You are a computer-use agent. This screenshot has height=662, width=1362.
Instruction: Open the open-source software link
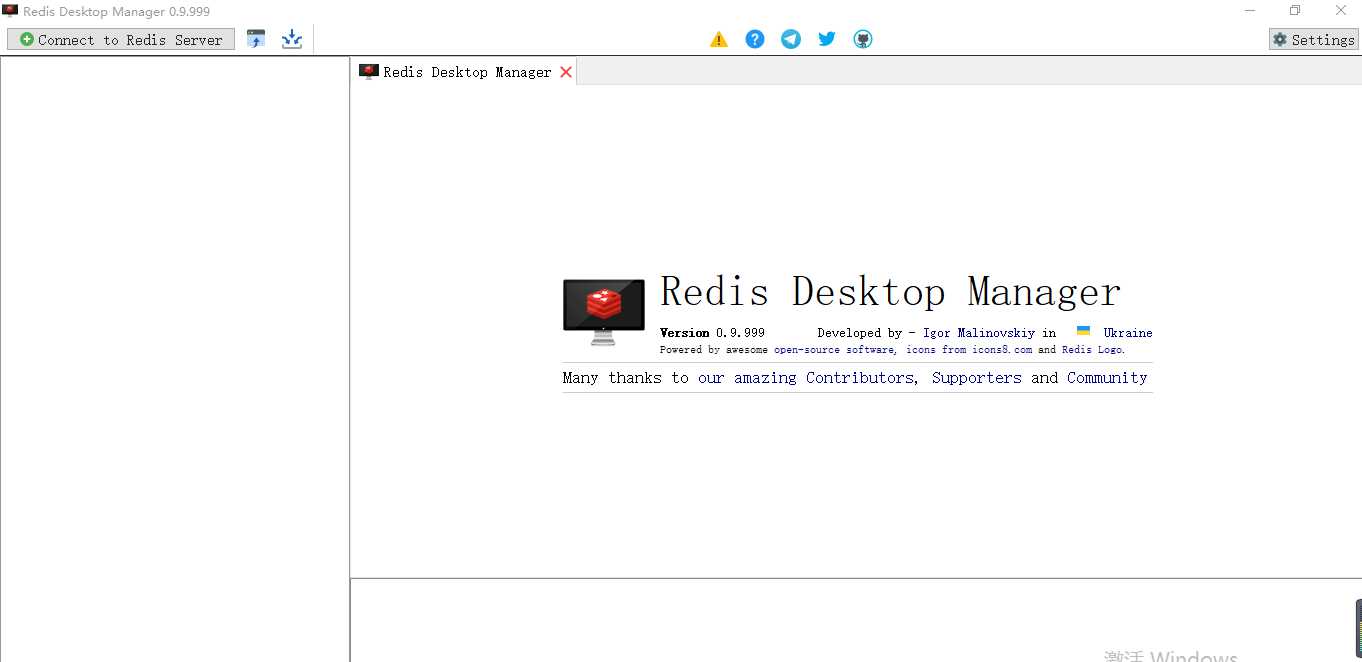(x=836, y=350)
